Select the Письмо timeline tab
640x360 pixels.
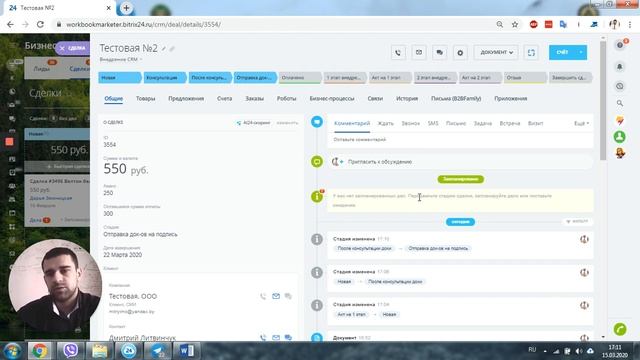click(x=456, y=123)
